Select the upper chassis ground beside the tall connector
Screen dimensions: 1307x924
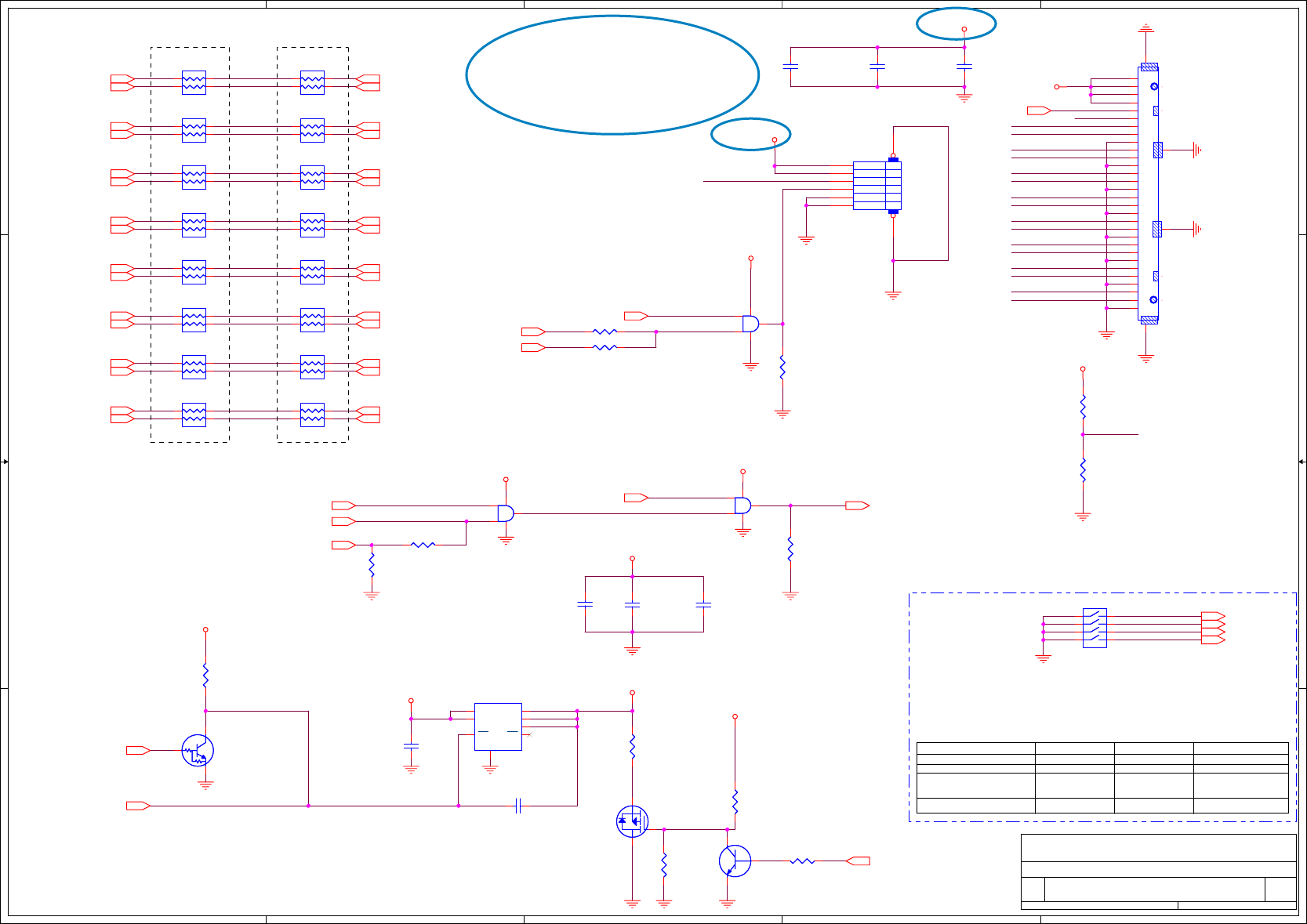(1196, 150)
